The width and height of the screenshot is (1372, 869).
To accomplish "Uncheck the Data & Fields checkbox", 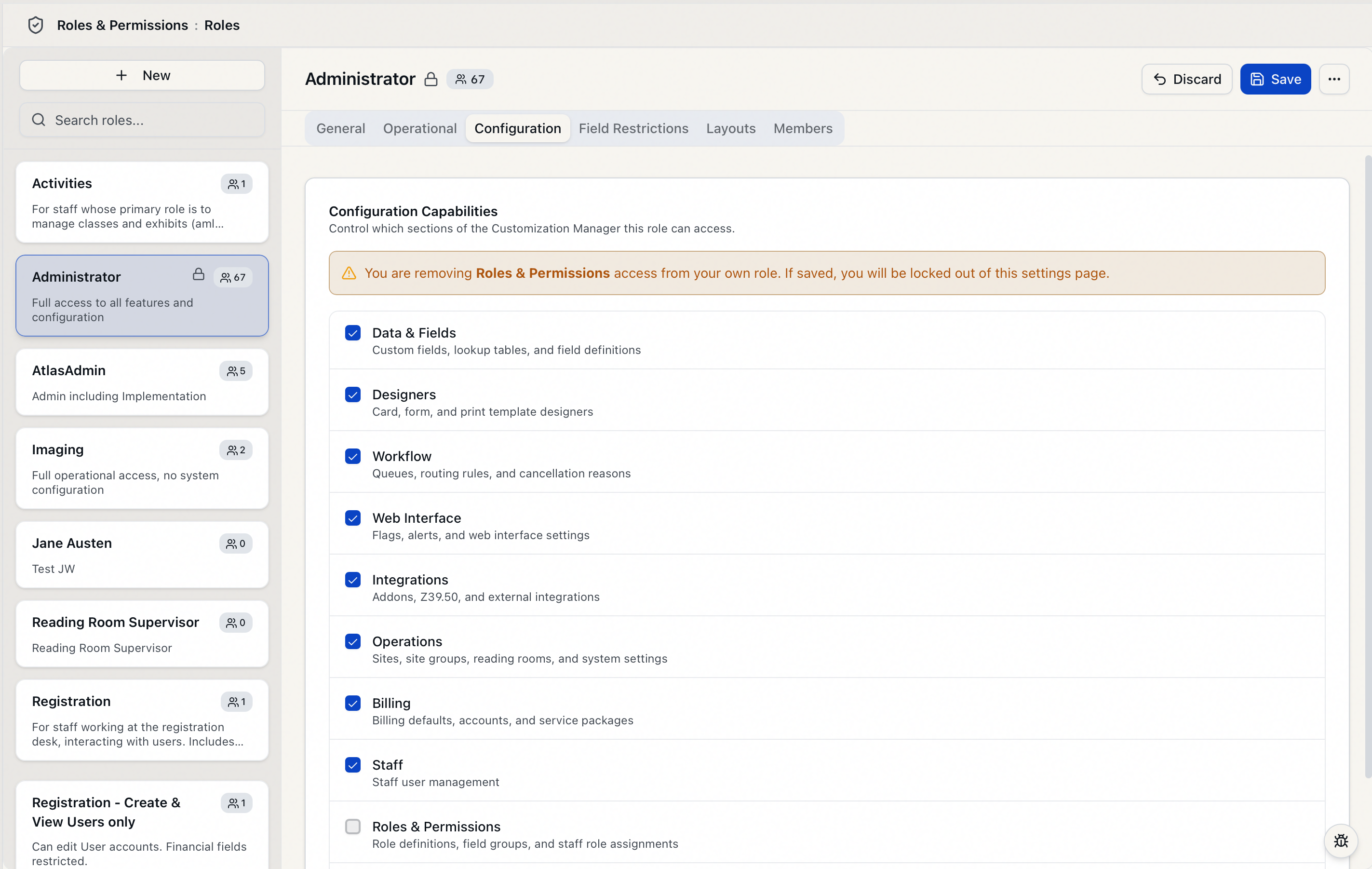I will [353, 333].
